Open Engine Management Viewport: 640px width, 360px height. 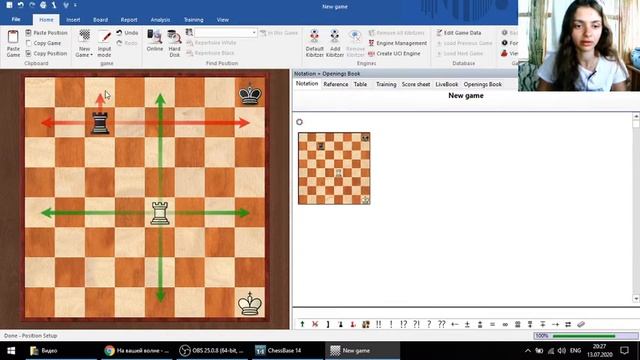point(398,43)
